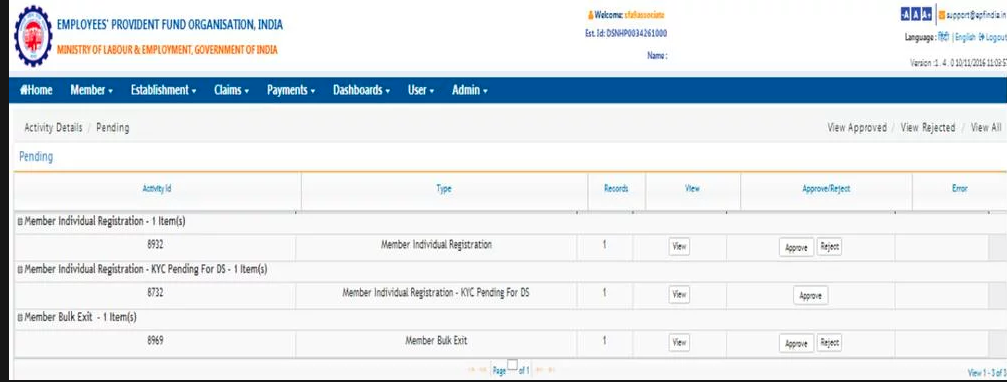This screenshot has height=382, width=1007.
Task: Go to Home via house icon
Action: (24, 91)
